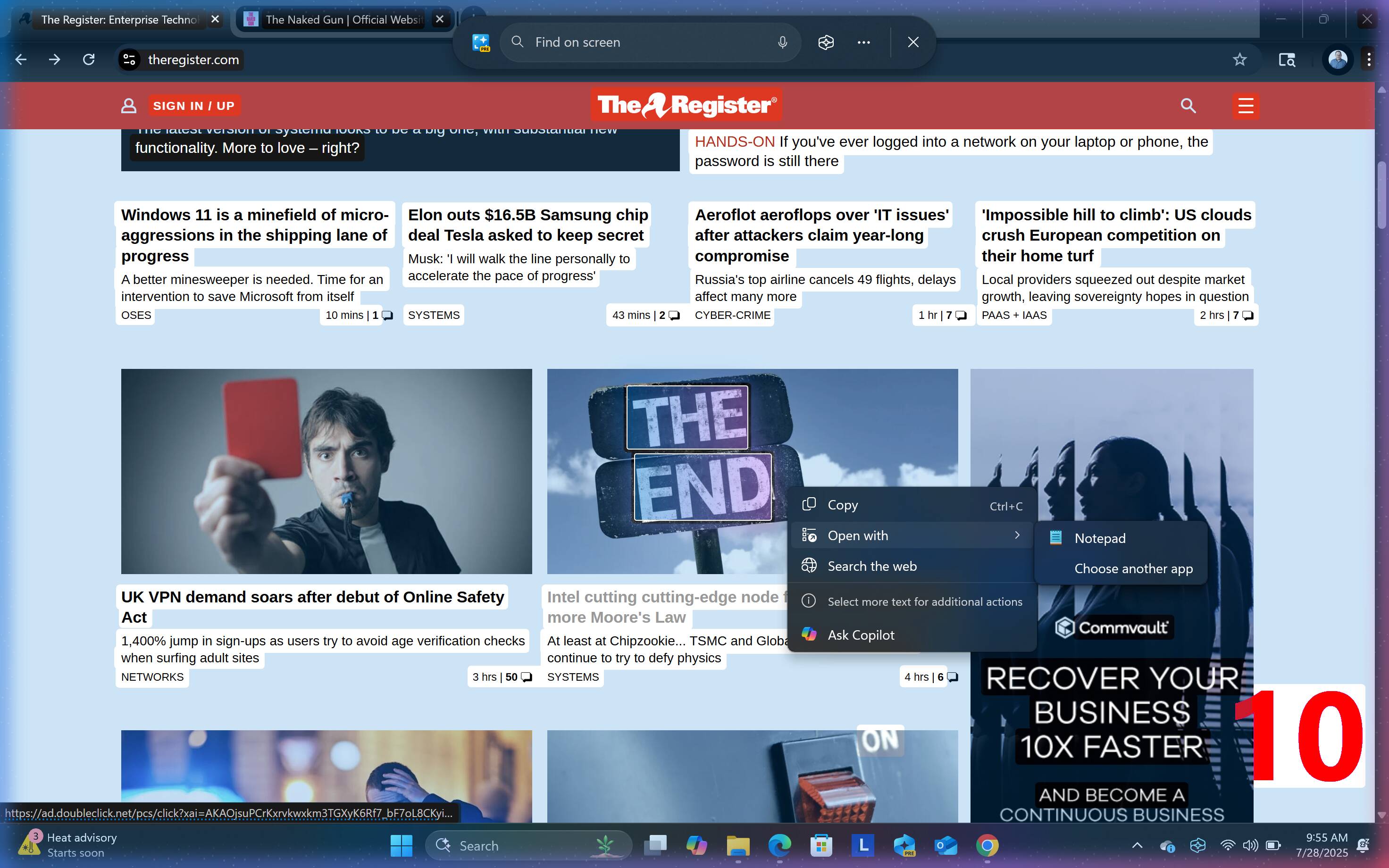Open the Windows Start button
1389x868 pixels.
[x=401, y=846]
